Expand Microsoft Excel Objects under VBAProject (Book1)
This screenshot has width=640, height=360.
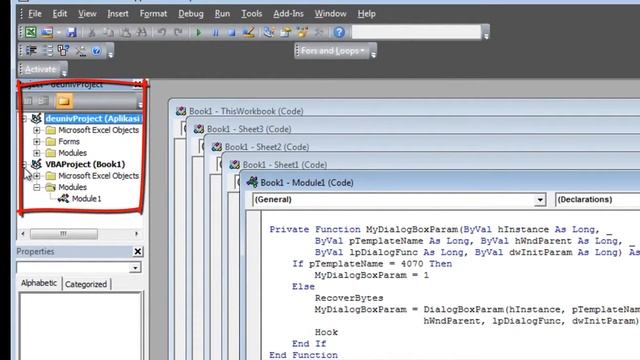point(37,176)
